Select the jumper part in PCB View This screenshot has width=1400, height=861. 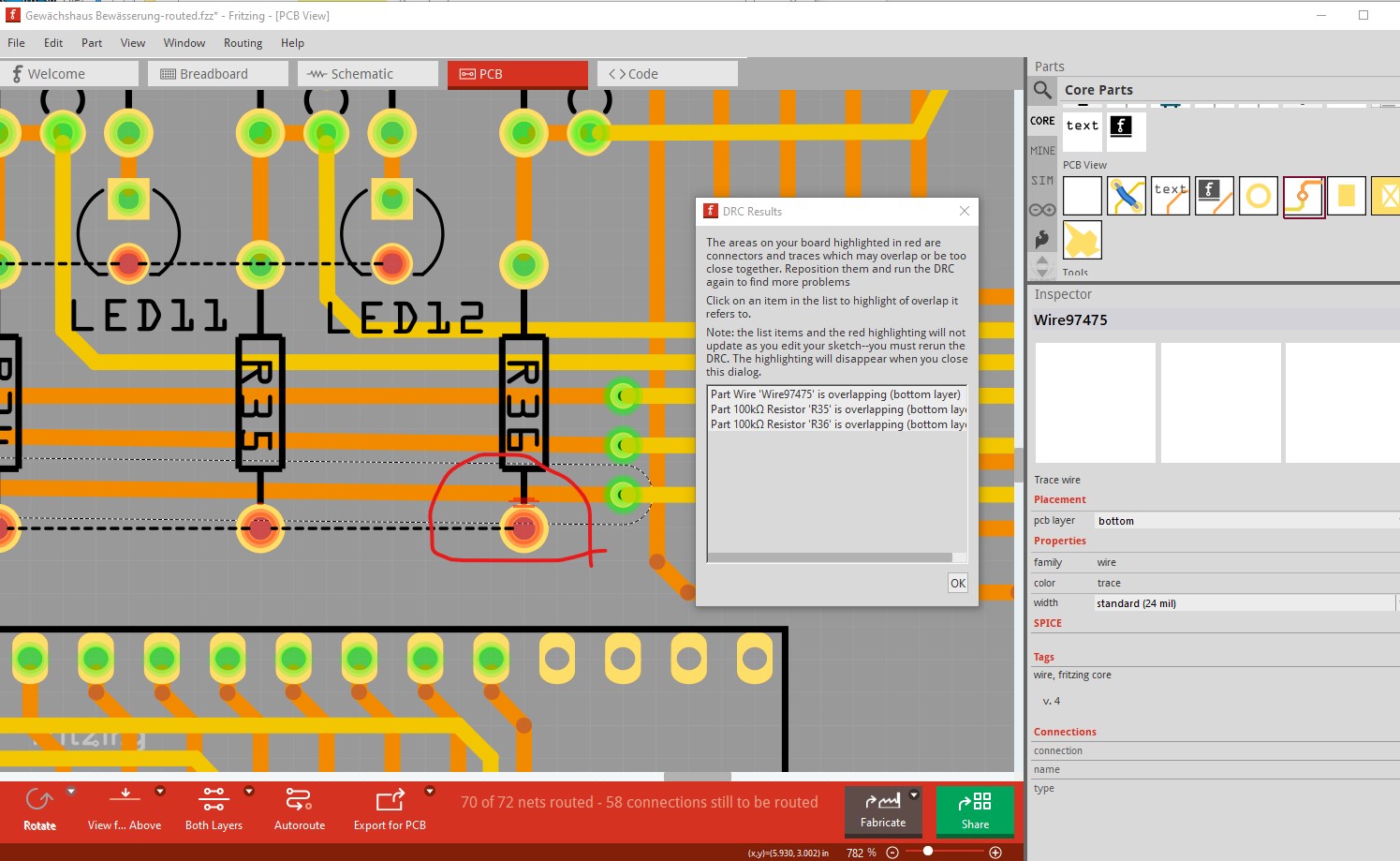(1127, 196)
